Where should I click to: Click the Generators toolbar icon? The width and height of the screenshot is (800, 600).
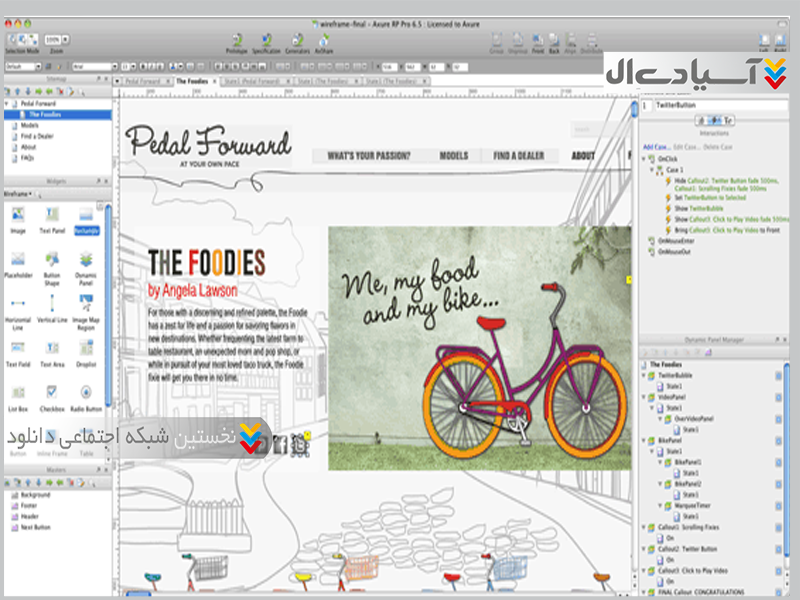tap(297, 42)
